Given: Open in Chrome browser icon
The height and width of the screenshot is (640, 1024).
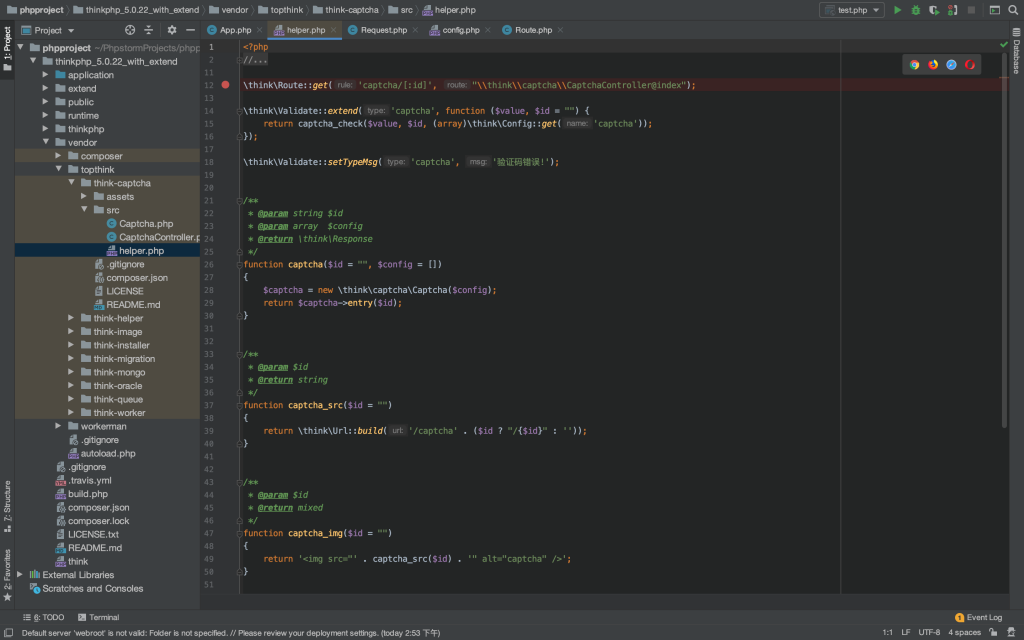Looking at the screenshot, I should pyautogui.click(x=914, y=65).
